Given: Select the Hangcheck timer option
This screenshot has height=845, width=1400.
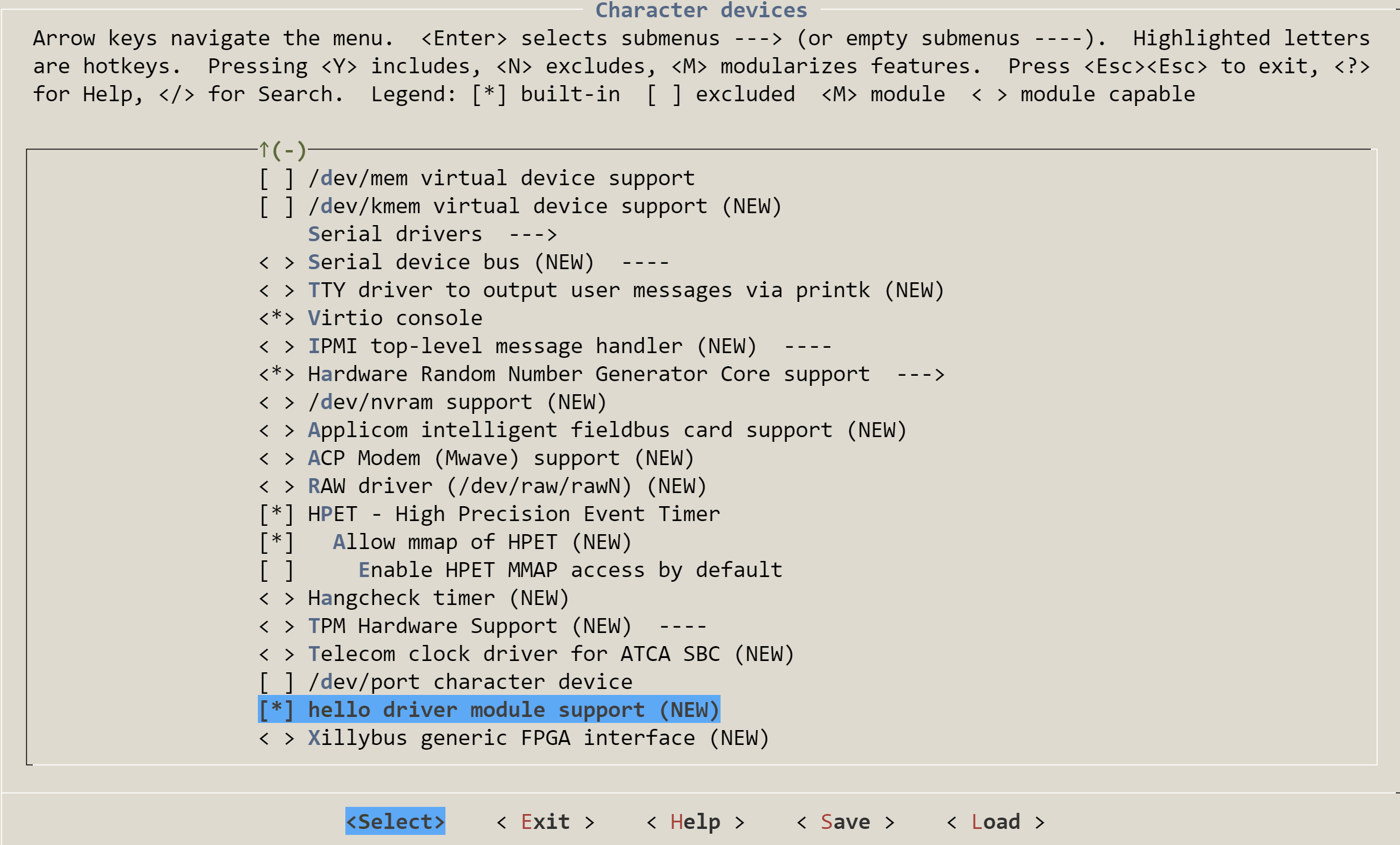Looking at the screenshot, I should (x=414, y=598).
